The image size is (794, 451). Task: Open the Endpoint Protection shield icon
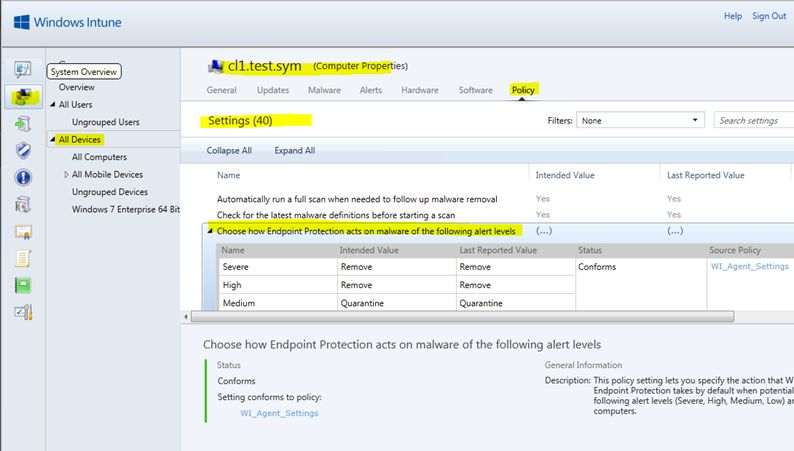(23, 150)
